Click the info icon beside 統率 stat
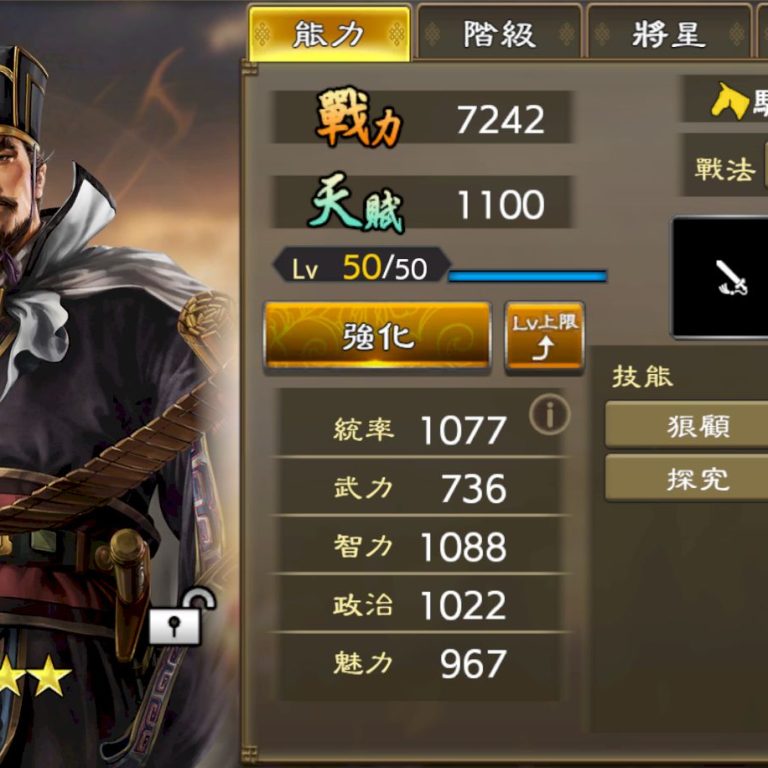This screenshot has height=768, width=768. [x=550, y=415]
